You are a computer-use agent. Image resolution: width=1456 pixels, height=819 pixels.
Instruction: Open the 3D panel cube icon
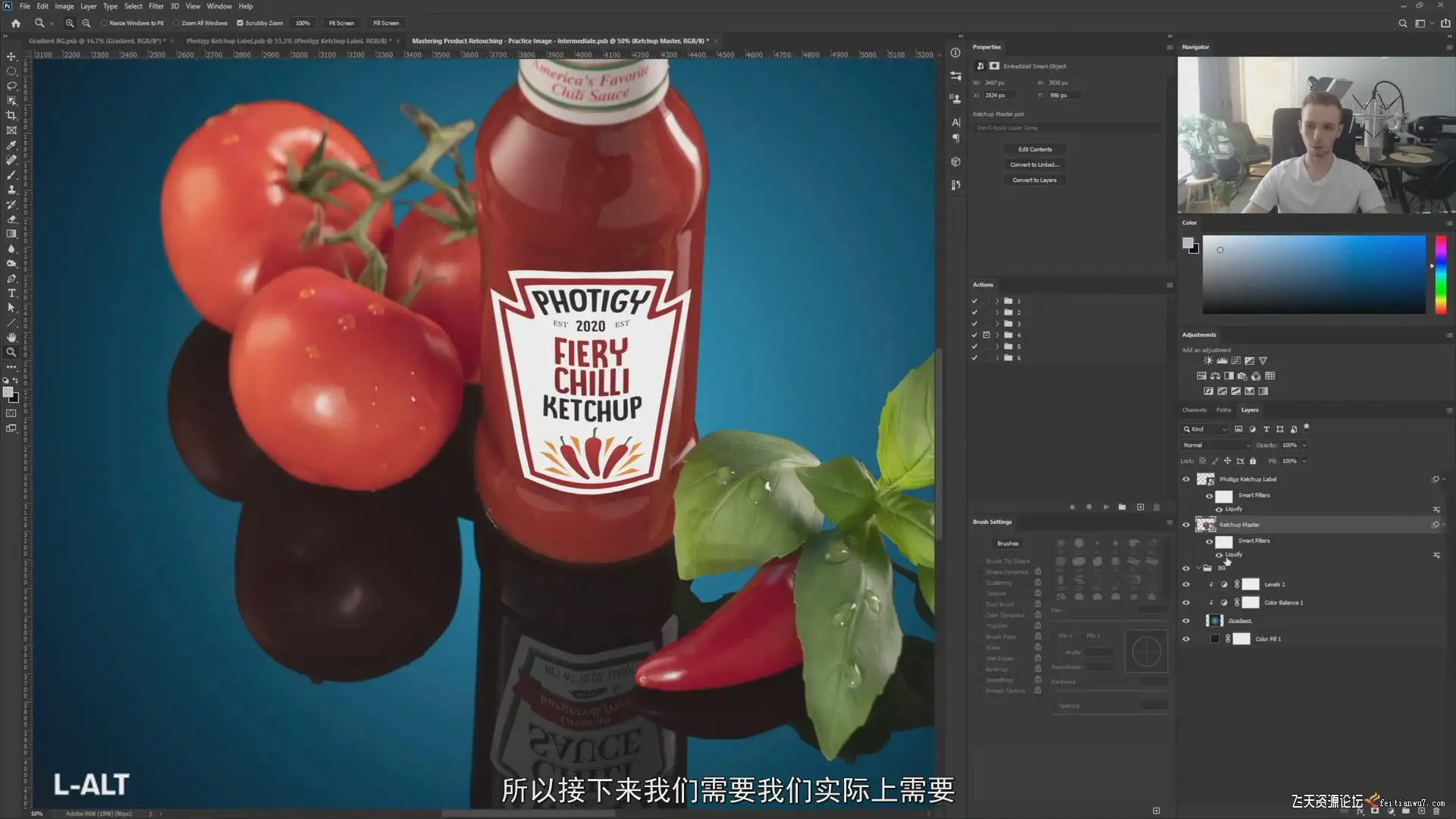[x=955, y=162]
